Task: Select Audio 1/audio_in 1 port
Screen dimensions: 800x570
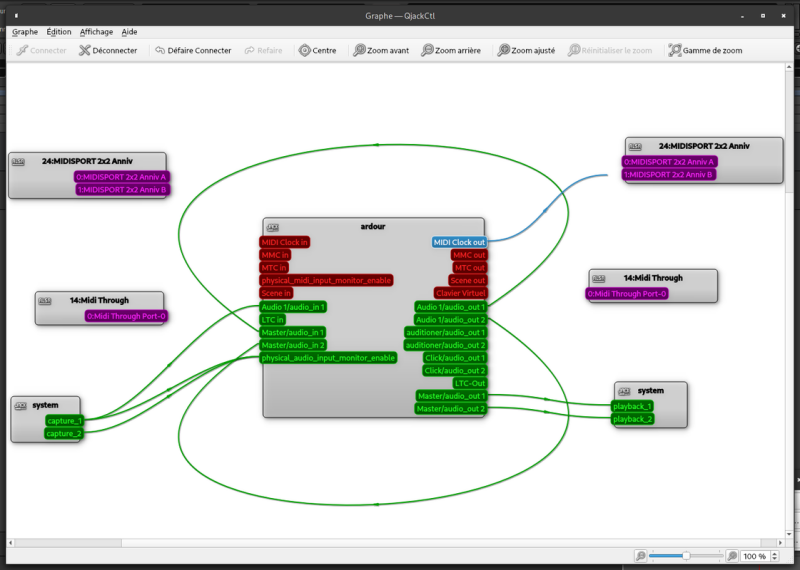Action: tap(293, 307)
